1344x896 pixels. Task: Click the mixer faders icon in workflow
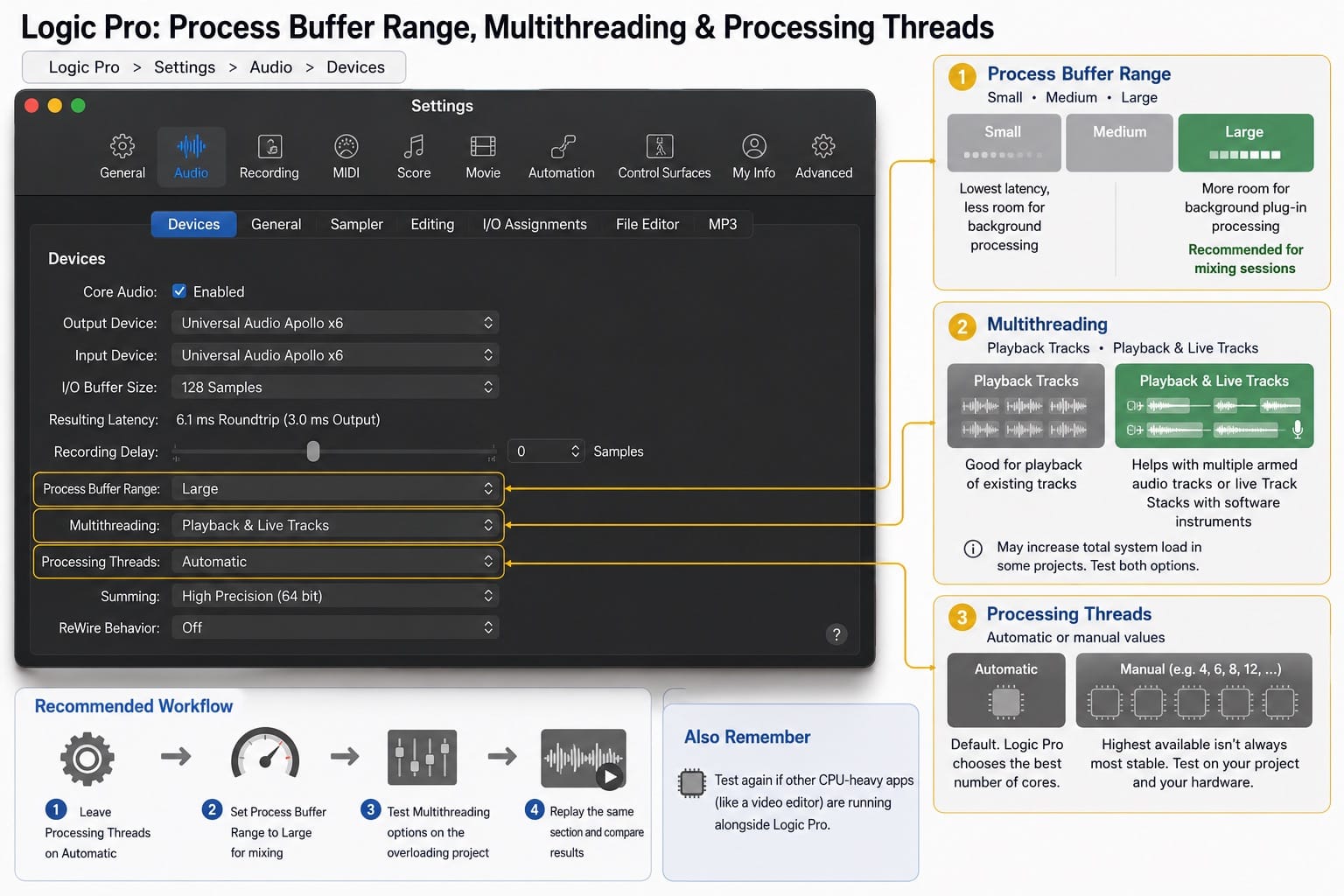coord(422,757)
